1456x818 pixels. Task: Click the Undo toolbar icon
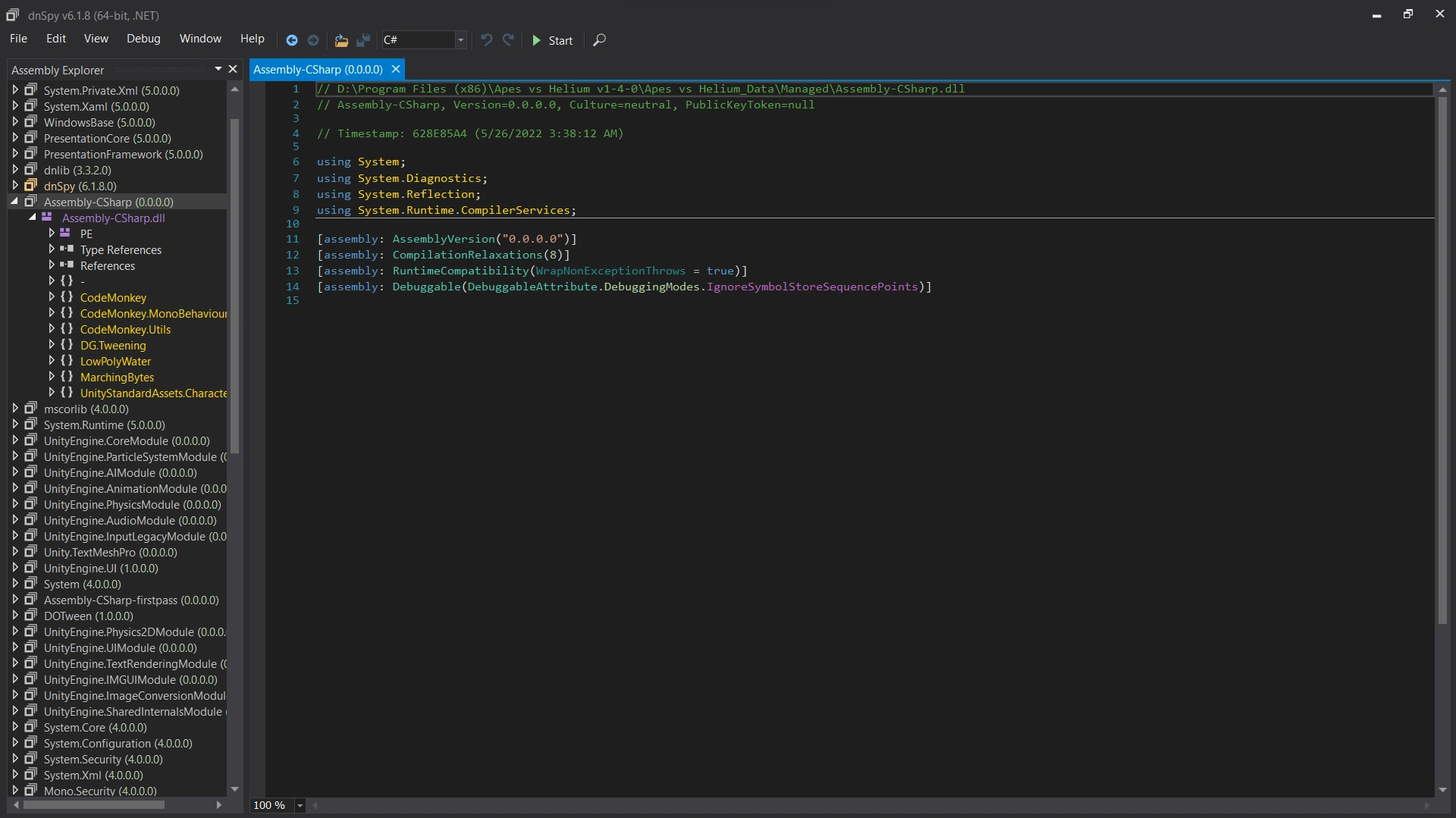(x=487, y=40)
